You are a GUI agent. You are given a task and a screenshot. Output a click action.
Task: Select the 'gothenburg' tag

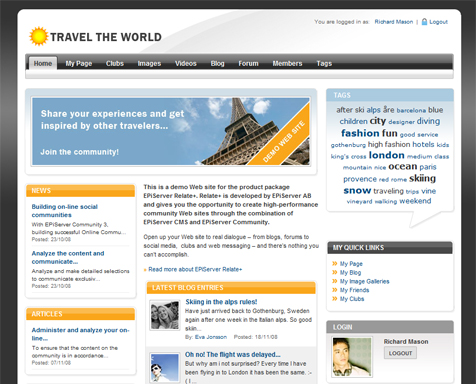click(x=348, y=145)
